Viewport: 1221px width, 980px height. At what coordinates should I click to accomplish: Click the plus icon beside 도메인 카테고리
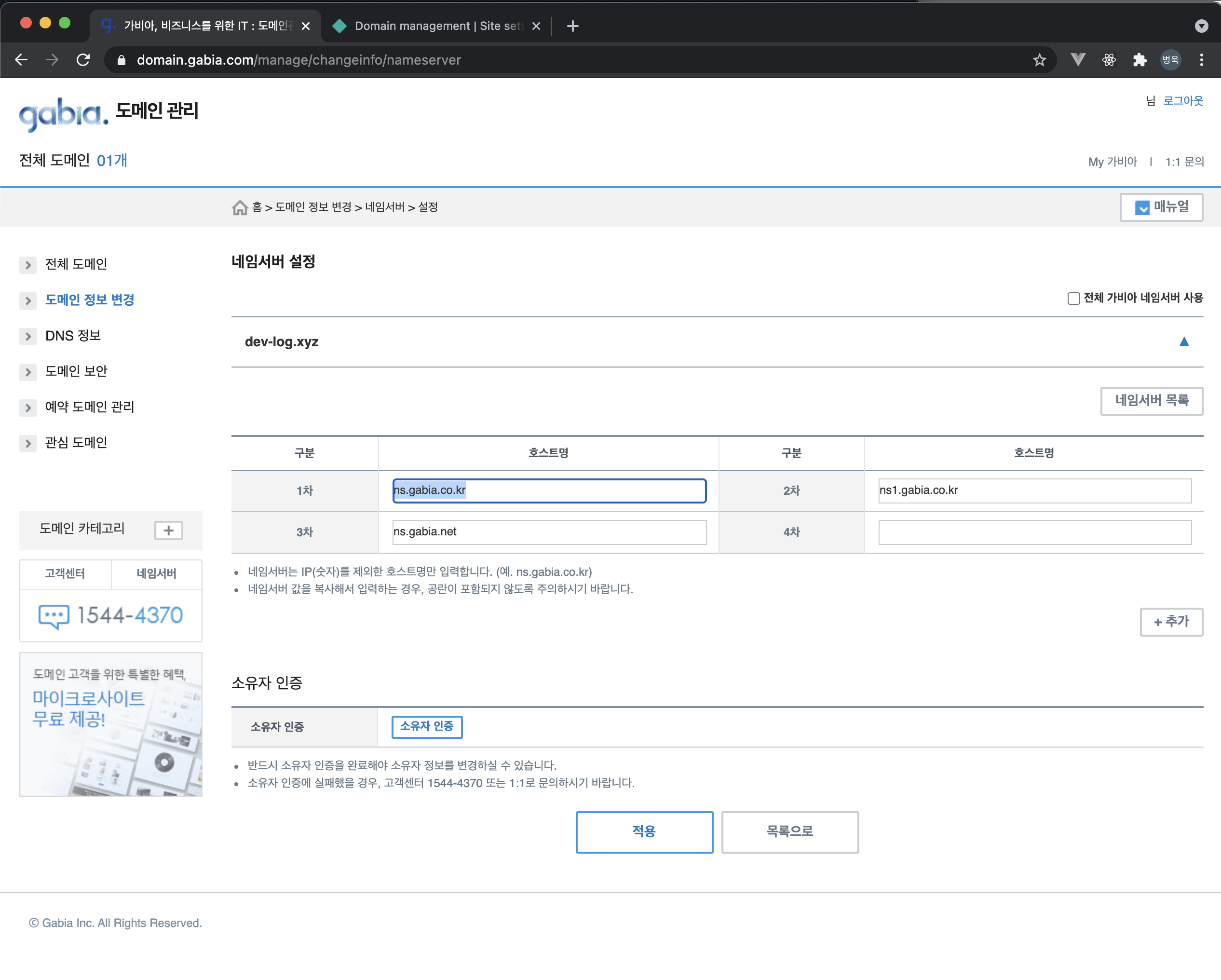168,530
